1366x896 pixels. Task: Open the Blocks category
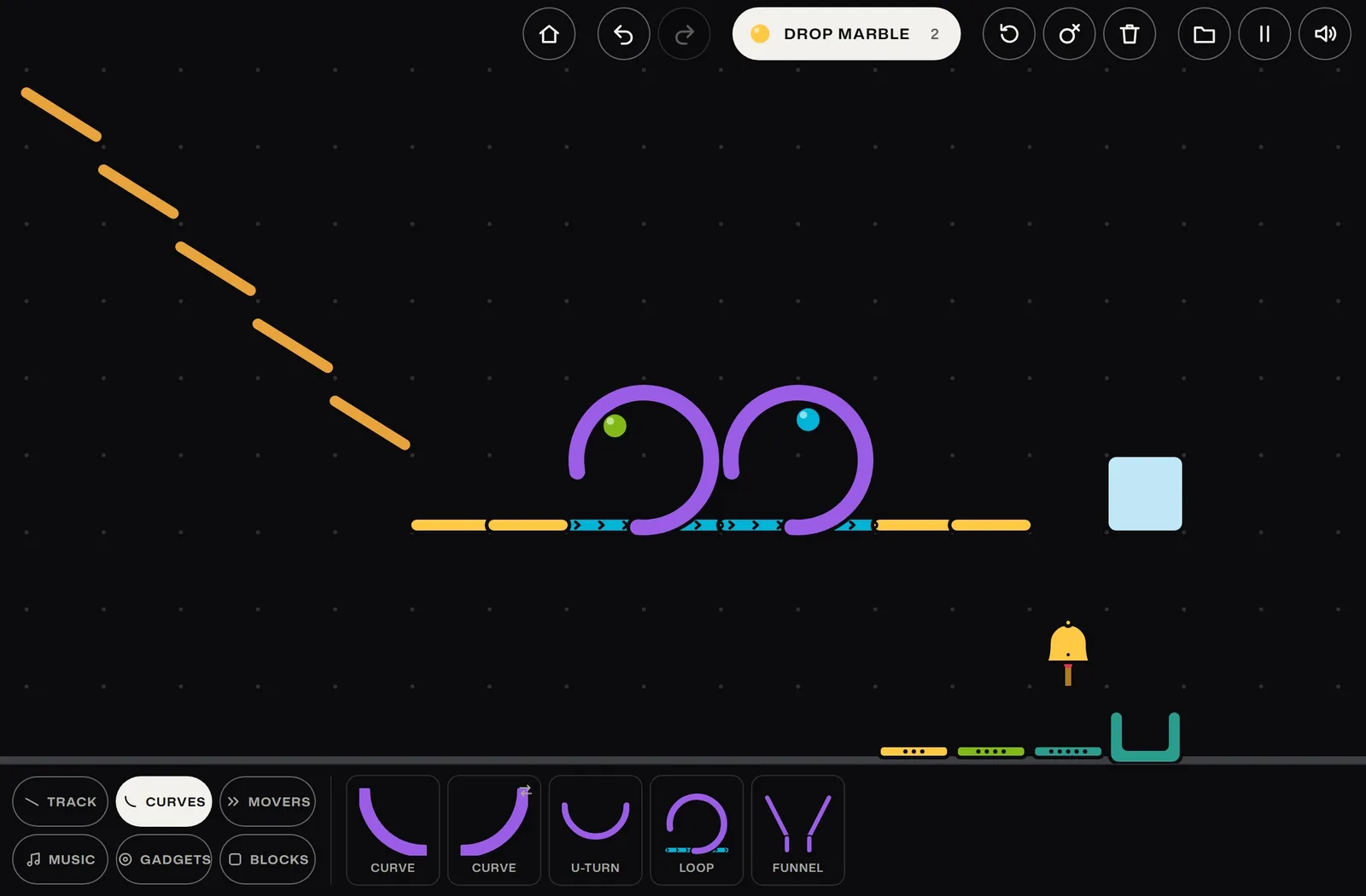[x=267, y=859]
